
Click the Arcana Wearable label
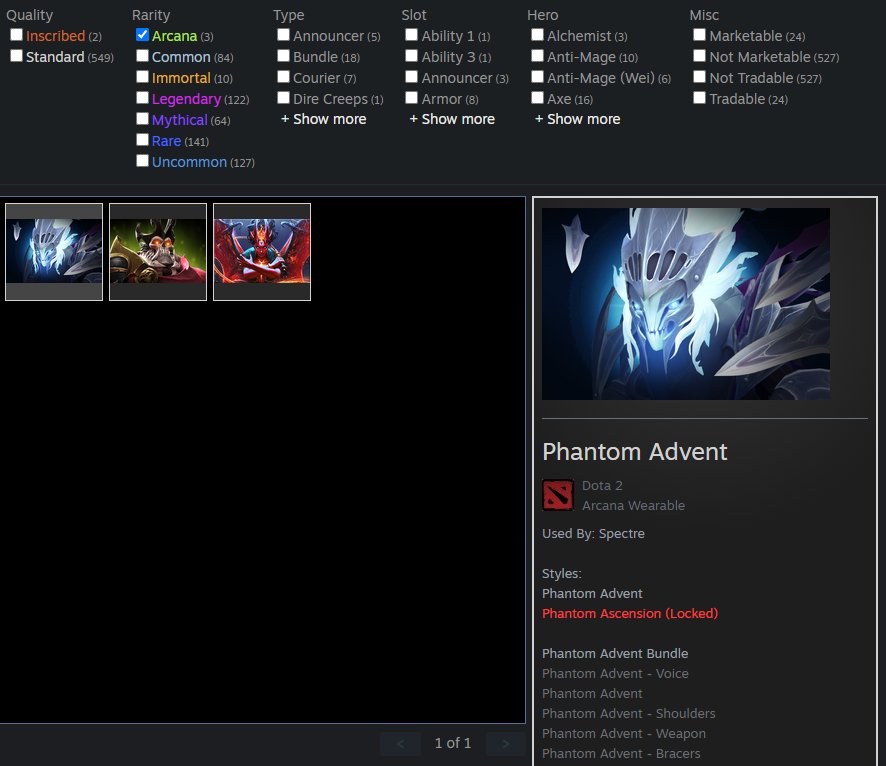pos(633,506)
